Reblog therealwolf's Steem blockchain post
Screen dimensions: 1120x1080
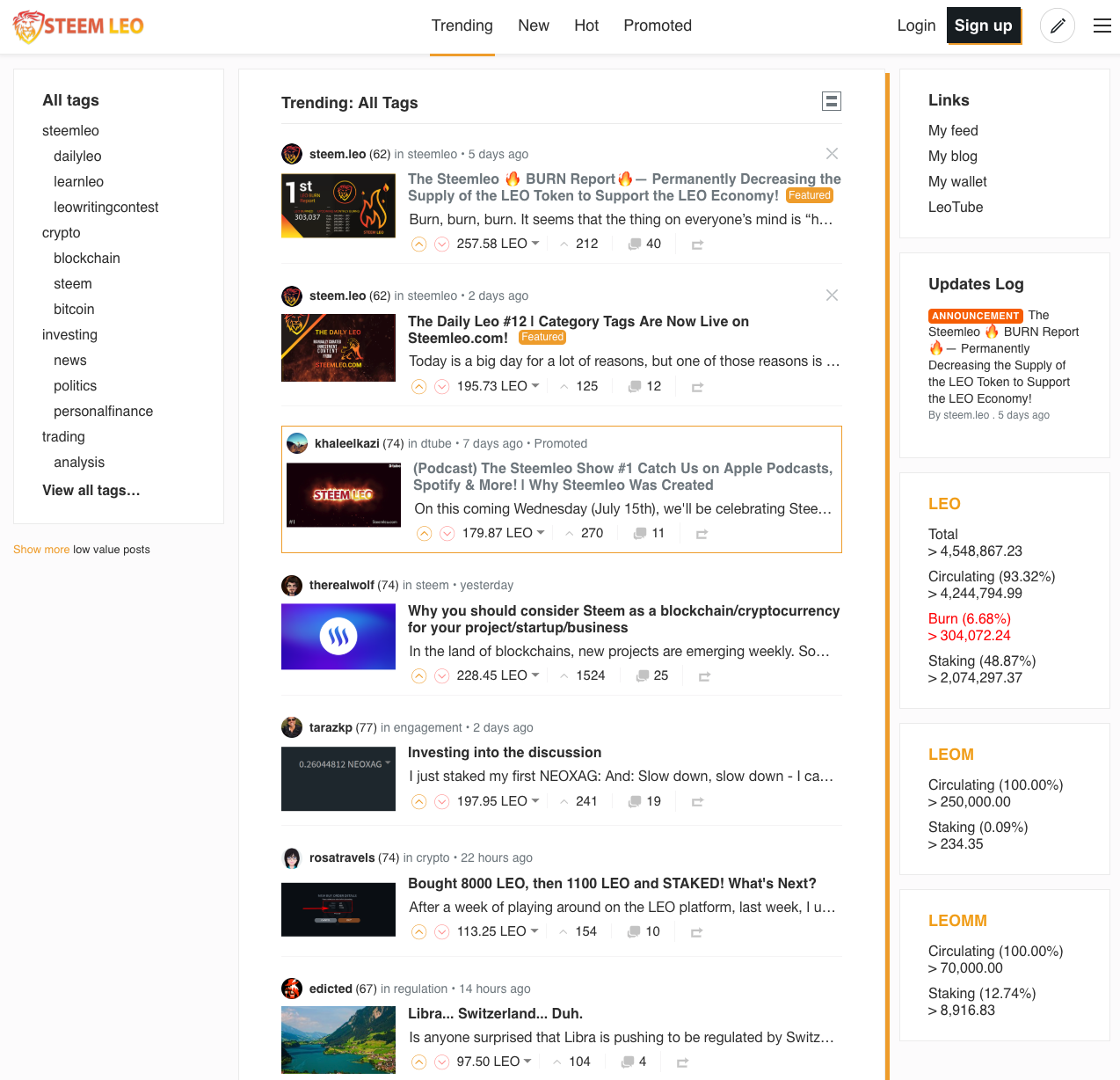704,676
